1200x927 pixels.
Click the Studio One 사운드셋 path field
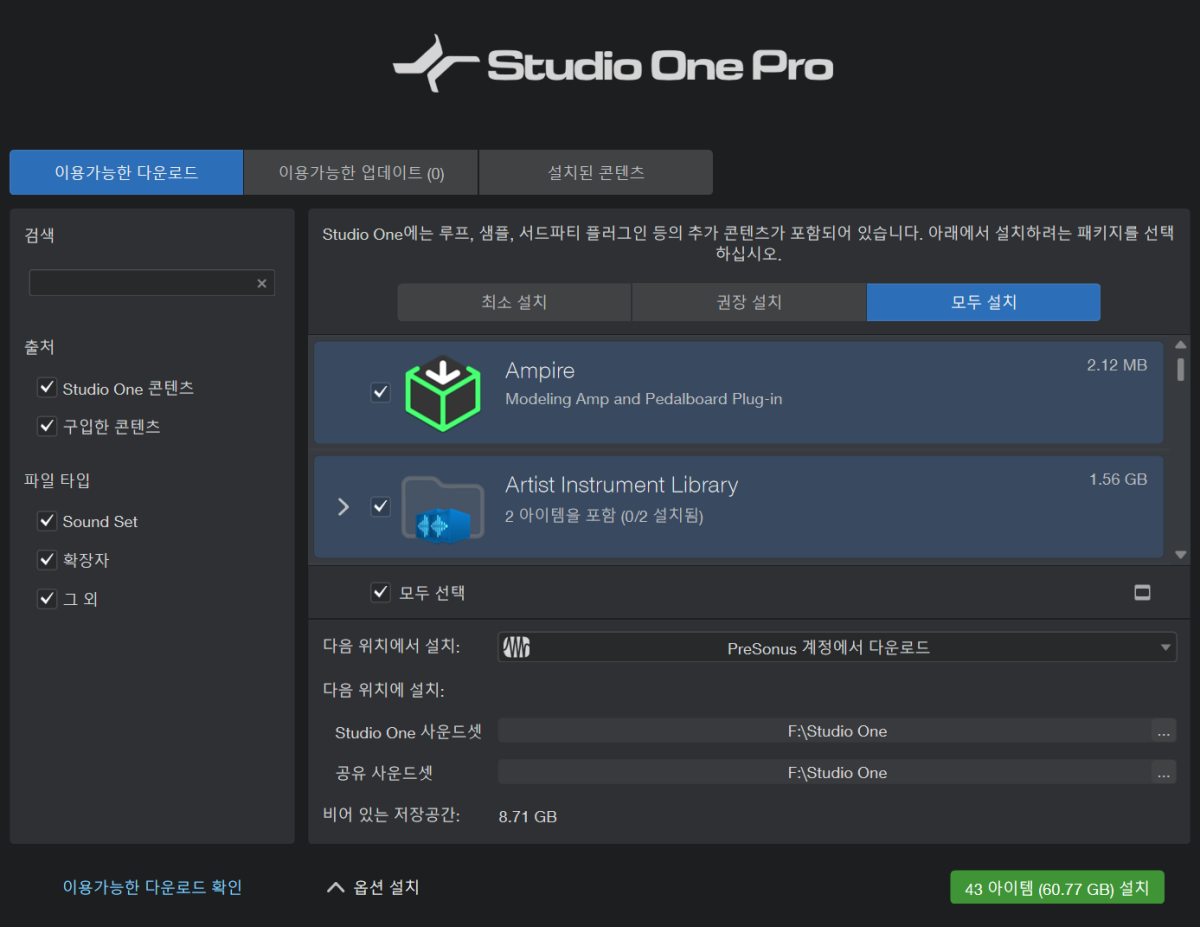pyautogui.click(x=824, y=731)
